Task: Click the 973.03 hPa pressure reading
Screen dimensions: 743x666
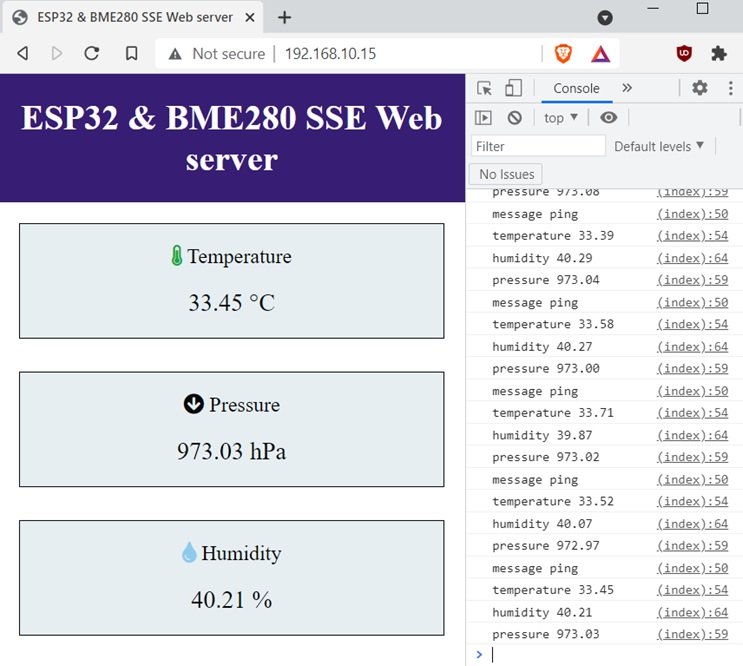Action: click(231, 451)
